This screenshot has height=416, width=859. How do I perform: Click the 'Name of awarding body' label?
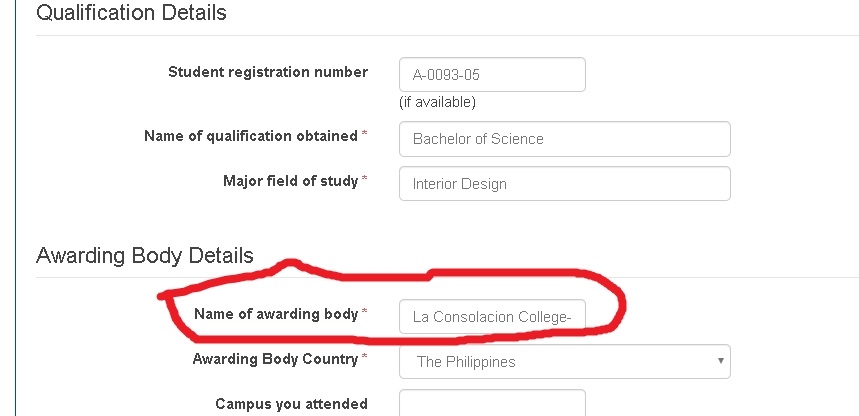click(276, 314)
